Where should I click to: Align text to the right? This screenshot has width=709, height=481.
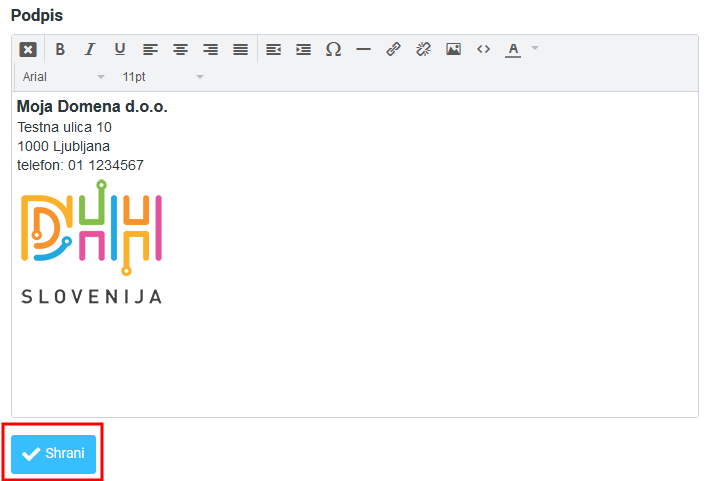(210, 49)
